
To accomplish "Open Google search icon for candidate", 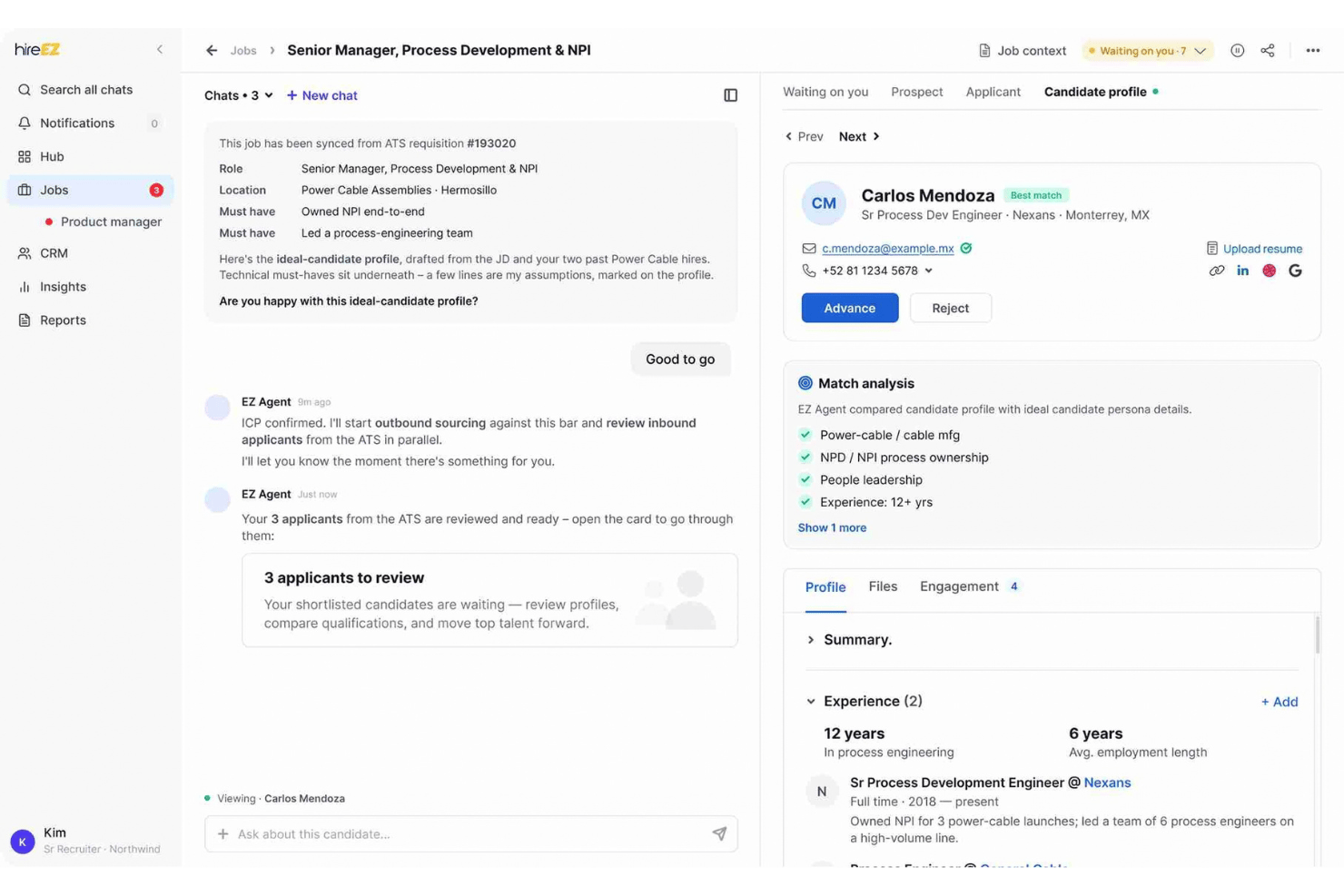I will click(1295, 271).
